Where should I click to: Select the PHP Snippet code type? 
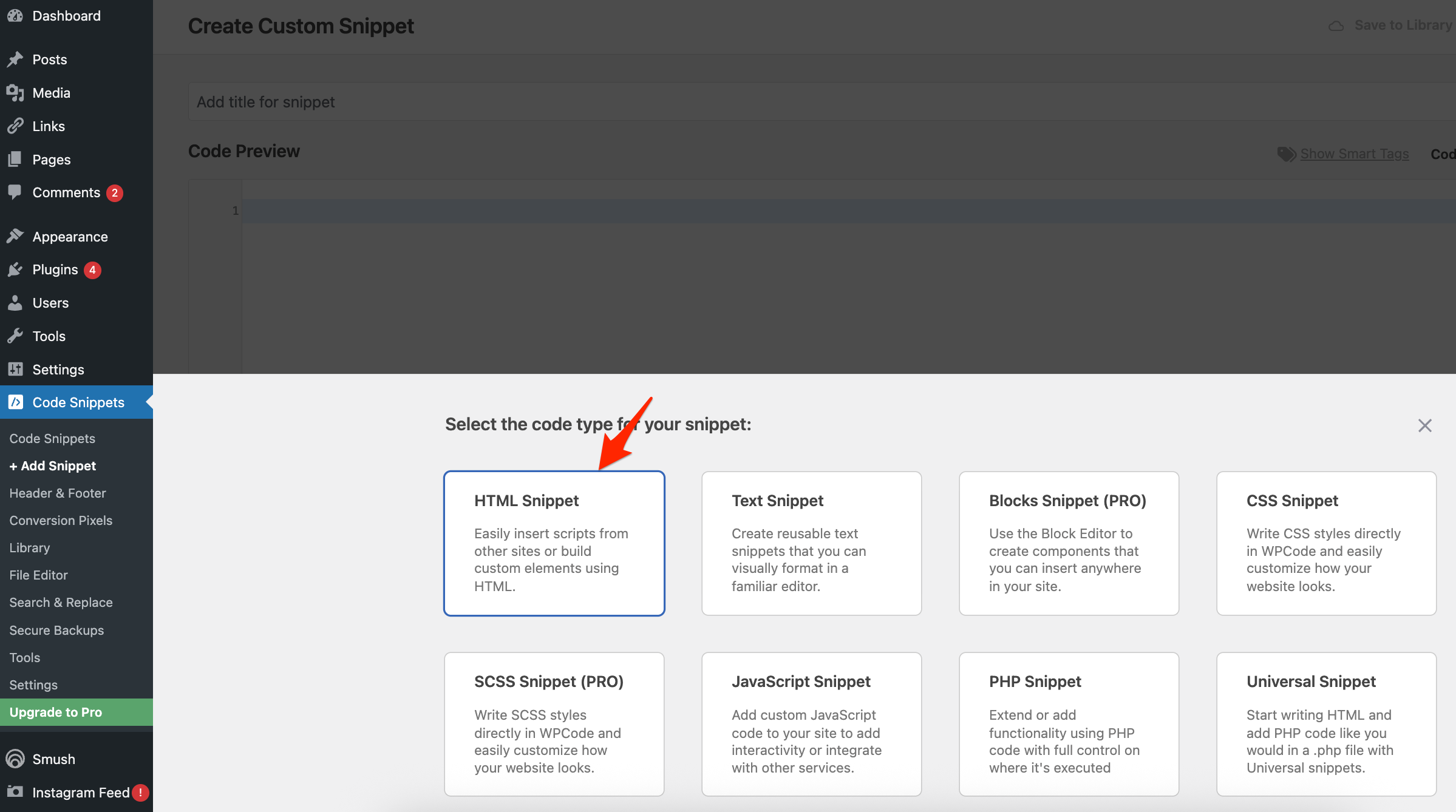tap(1069, 723)
